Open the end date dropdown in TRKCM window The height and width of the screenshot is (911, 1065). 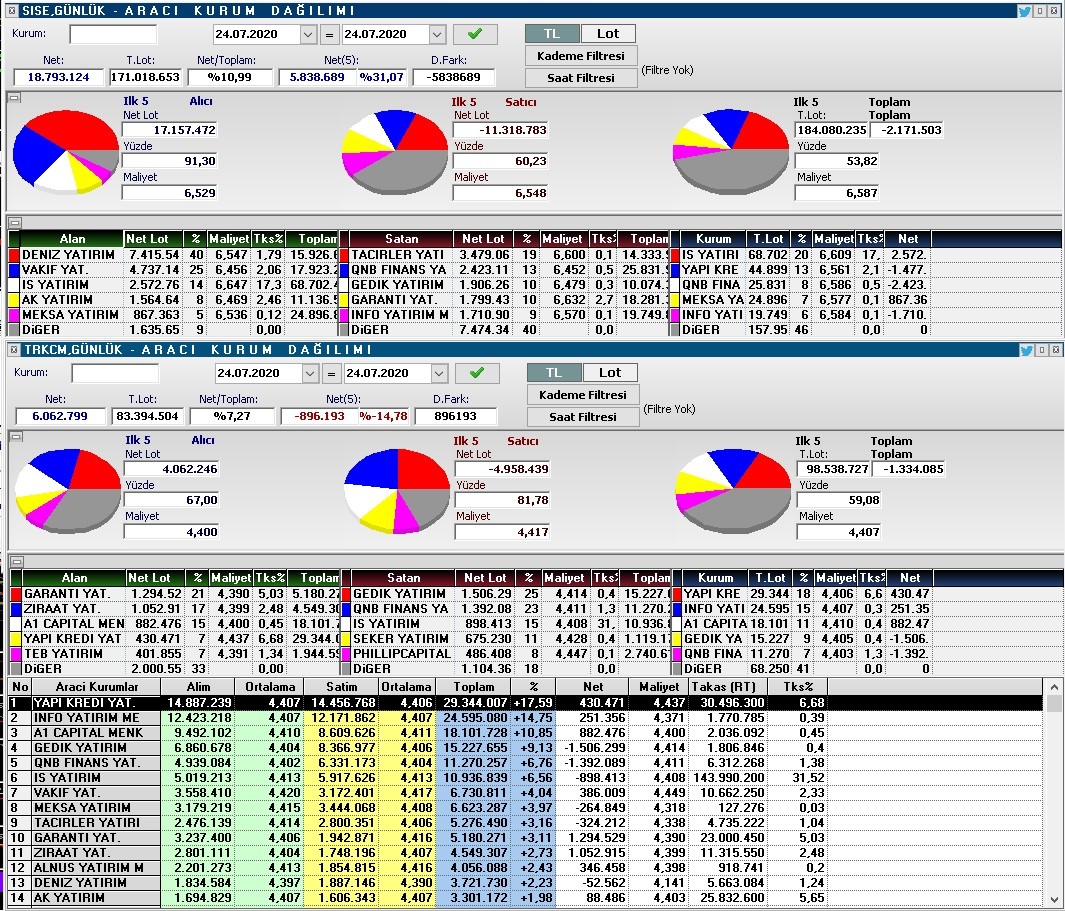click(439, 374)
